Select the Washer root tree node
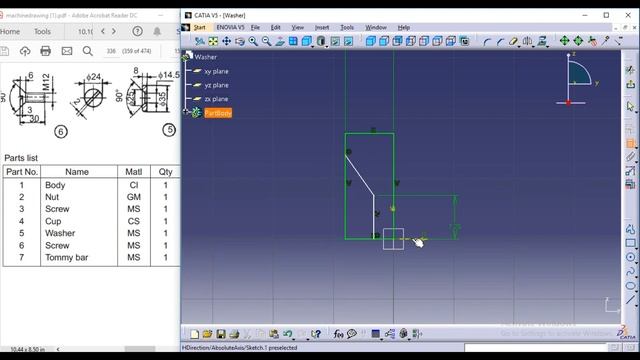Screen dimensions: 640x360 205,57
